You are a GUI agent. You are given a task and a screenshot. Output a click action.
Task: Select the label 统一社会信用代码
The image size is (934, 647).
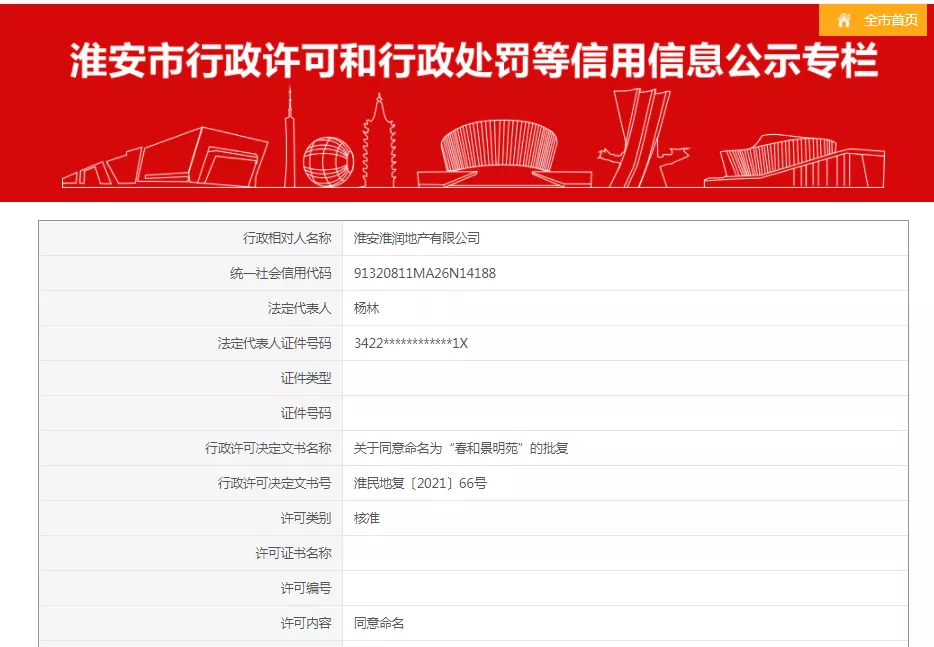pyautogui.click(x=281, y=273)
